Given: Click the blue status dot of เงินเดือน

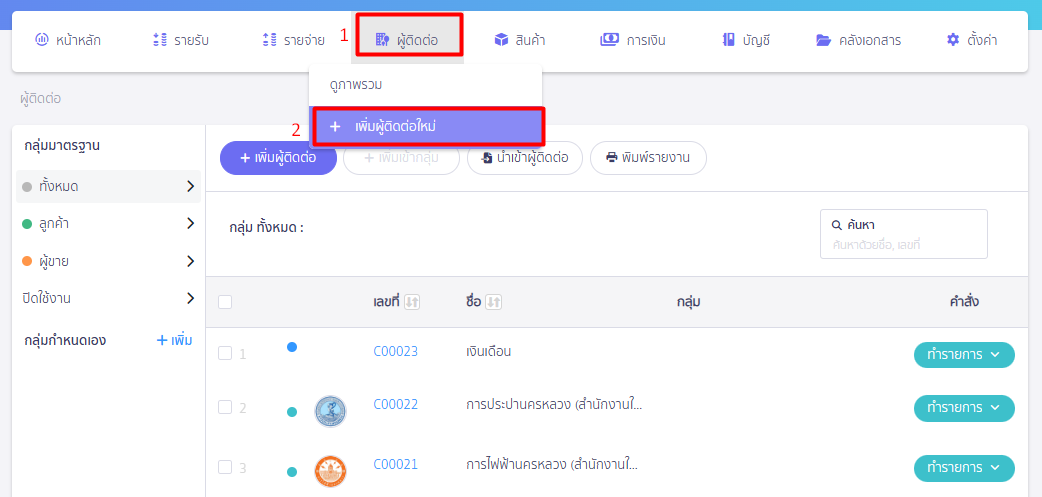Looking at the screenshot, I should tap(292, 347).
